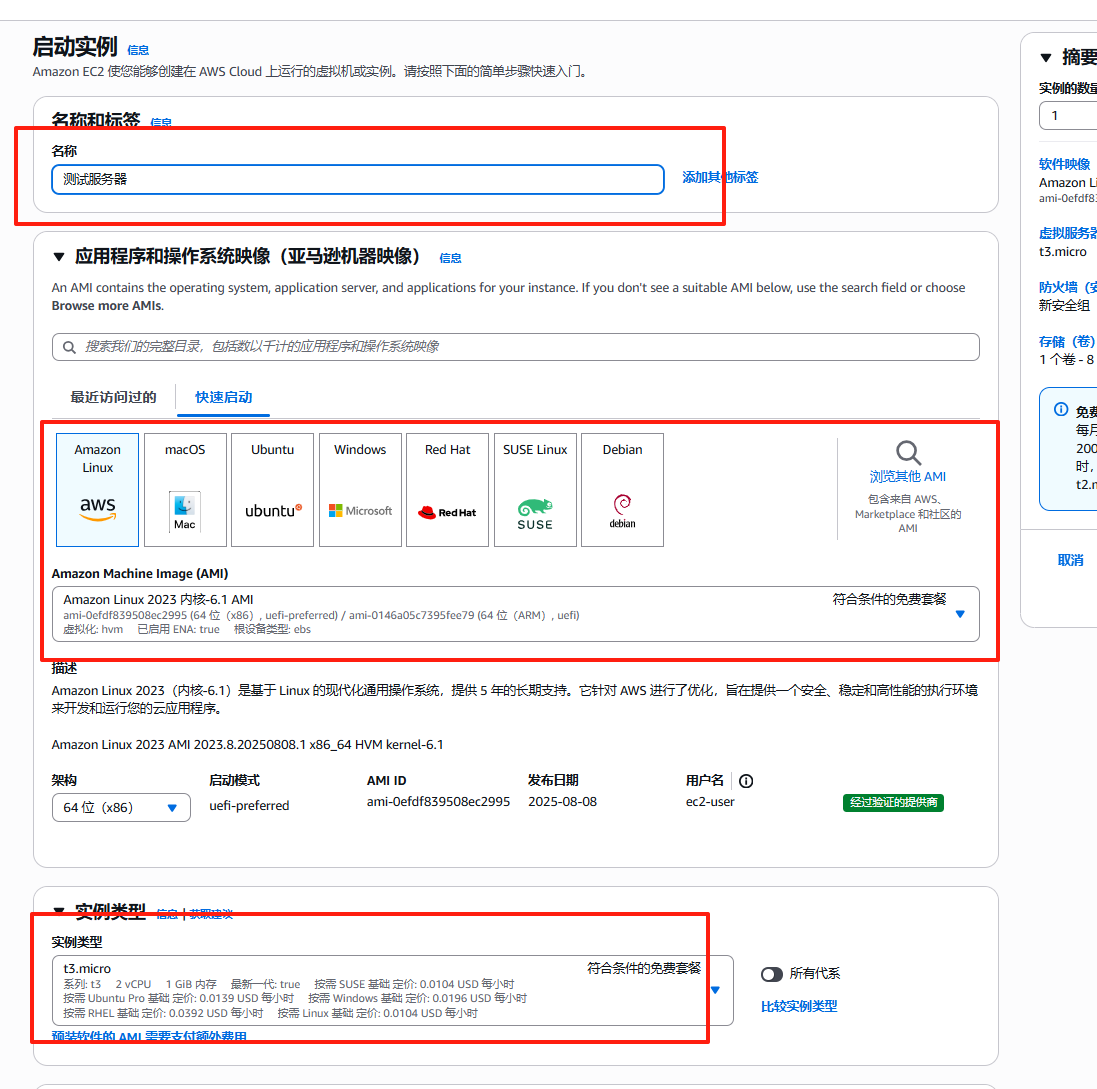This screenshot has height=1089, width=1097.
Task: Select the Red Hat AMI tile
Action: pyautogui.click(x=448, y=490)
